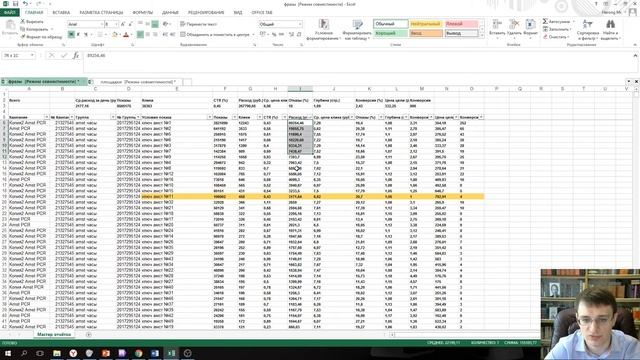Screen dimensions: 640x360
Task: Click the percent style icon
Action: [274, 35]
